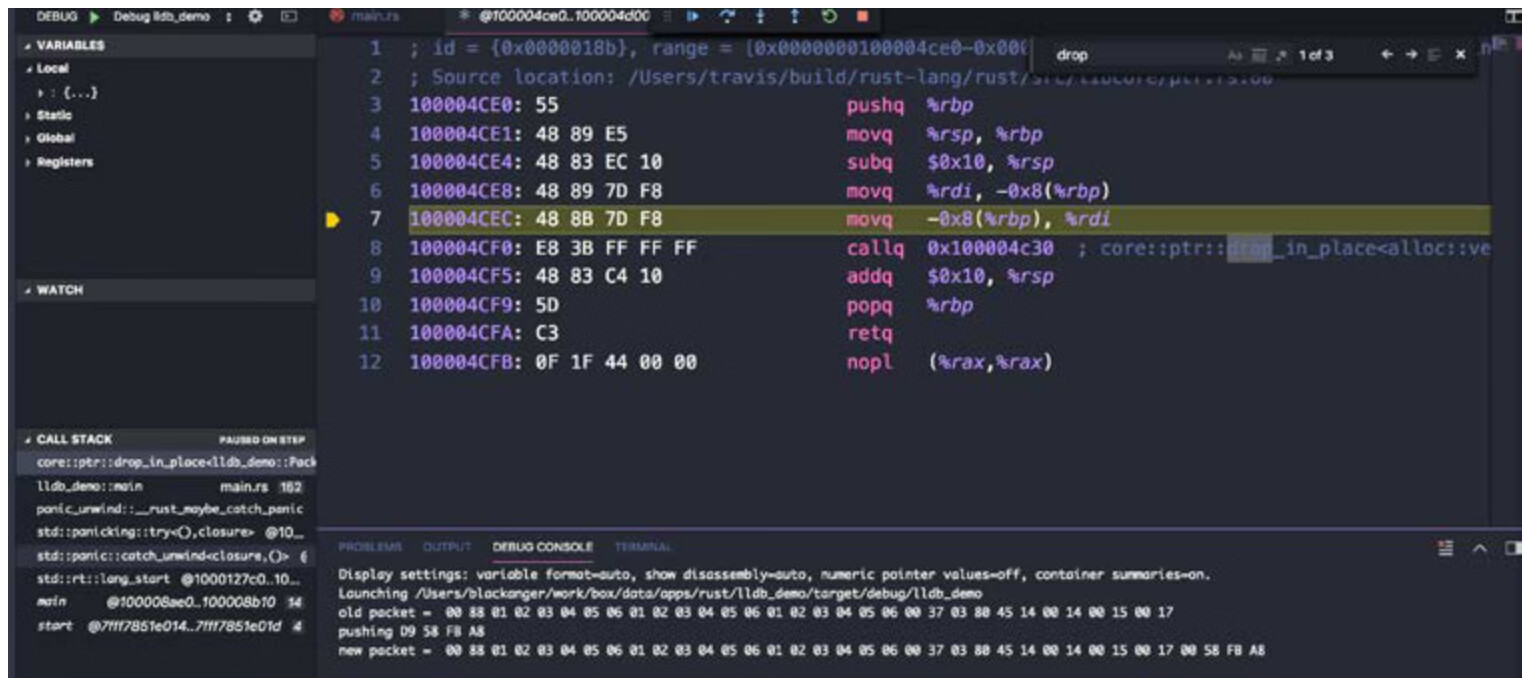Toggle Match Case in the find widget
The image size is (1525, 681).
click(x=1233, y=55)
